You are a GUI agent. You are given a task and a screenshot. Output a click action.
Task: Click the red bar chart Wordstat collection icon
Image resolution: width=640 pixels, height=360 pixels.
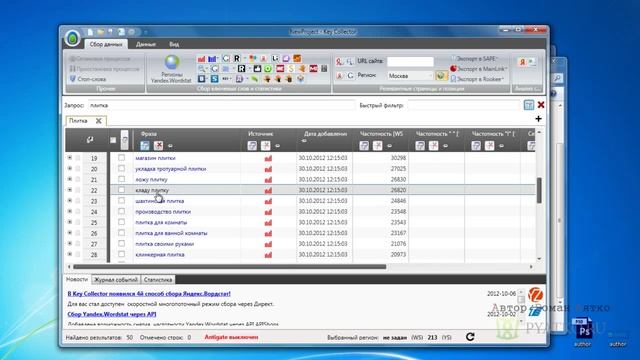tap(202, 59)
